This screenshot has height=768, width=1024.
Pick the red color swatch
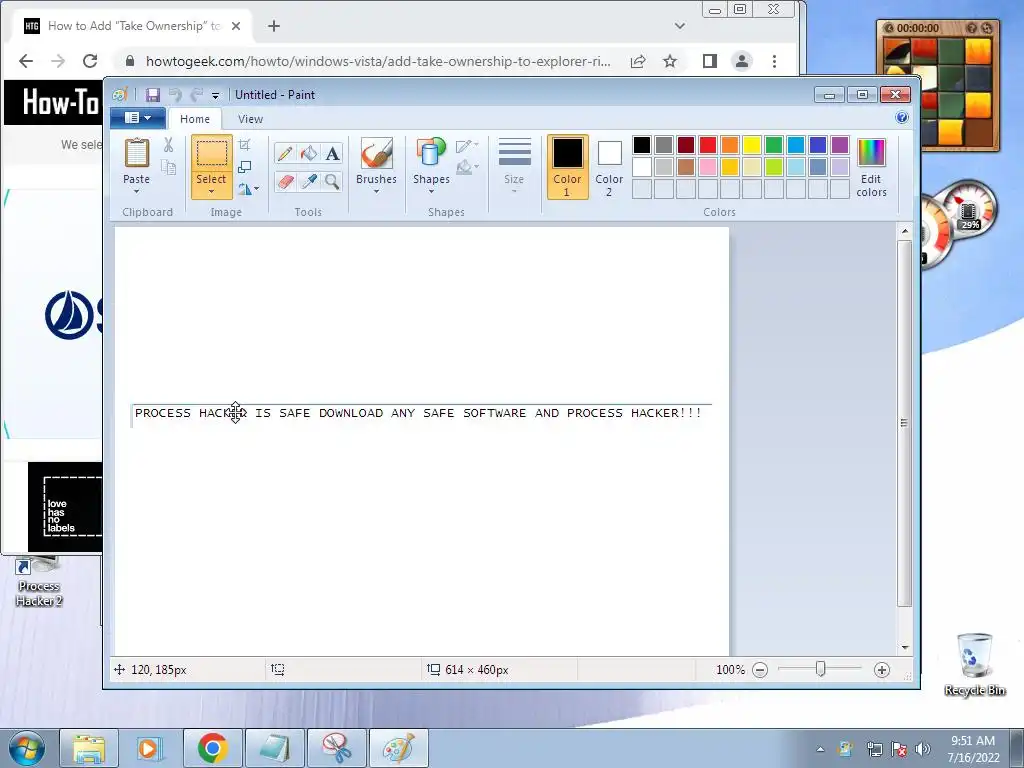pyautogui.click(x=708, y=144)
